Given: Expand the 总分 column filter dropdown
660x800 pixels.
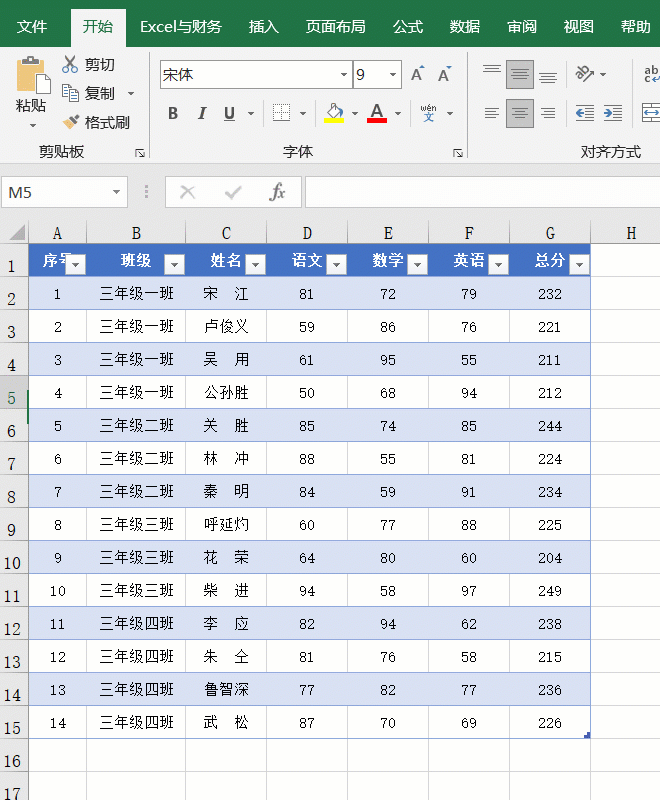Looking at the screenshot, I should point(578,263).
